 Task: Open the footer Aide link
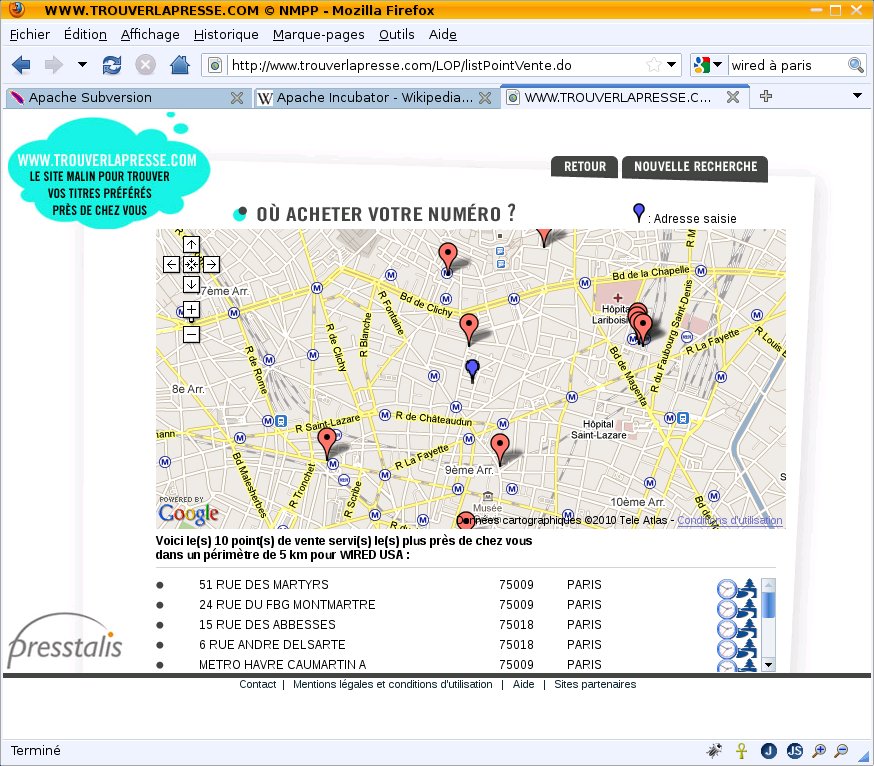pos(523,685)
